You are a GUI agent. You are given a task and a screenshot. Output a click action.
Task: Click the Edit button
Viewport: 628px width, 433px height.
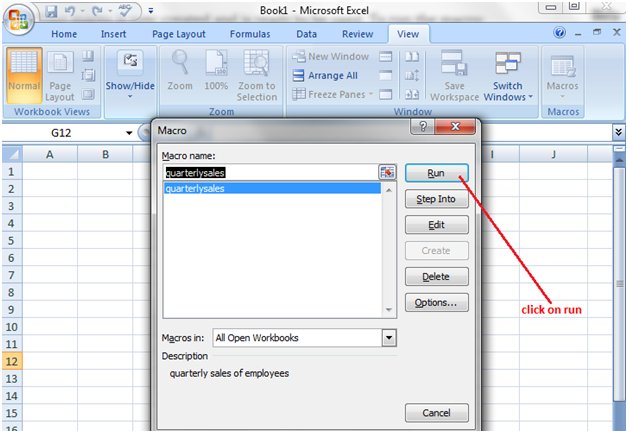click(436, 225)
